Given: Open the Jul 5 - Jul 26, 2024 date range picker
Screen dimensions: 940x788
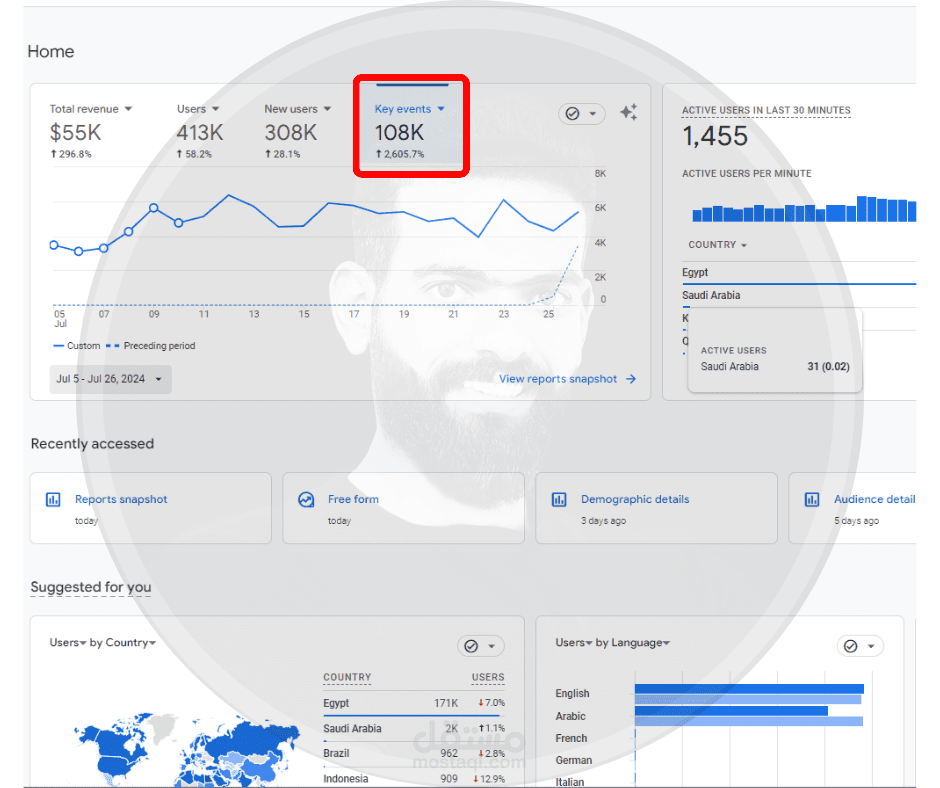Looking at the screenshot, I should pyautogui.click(x=110, y=379).
